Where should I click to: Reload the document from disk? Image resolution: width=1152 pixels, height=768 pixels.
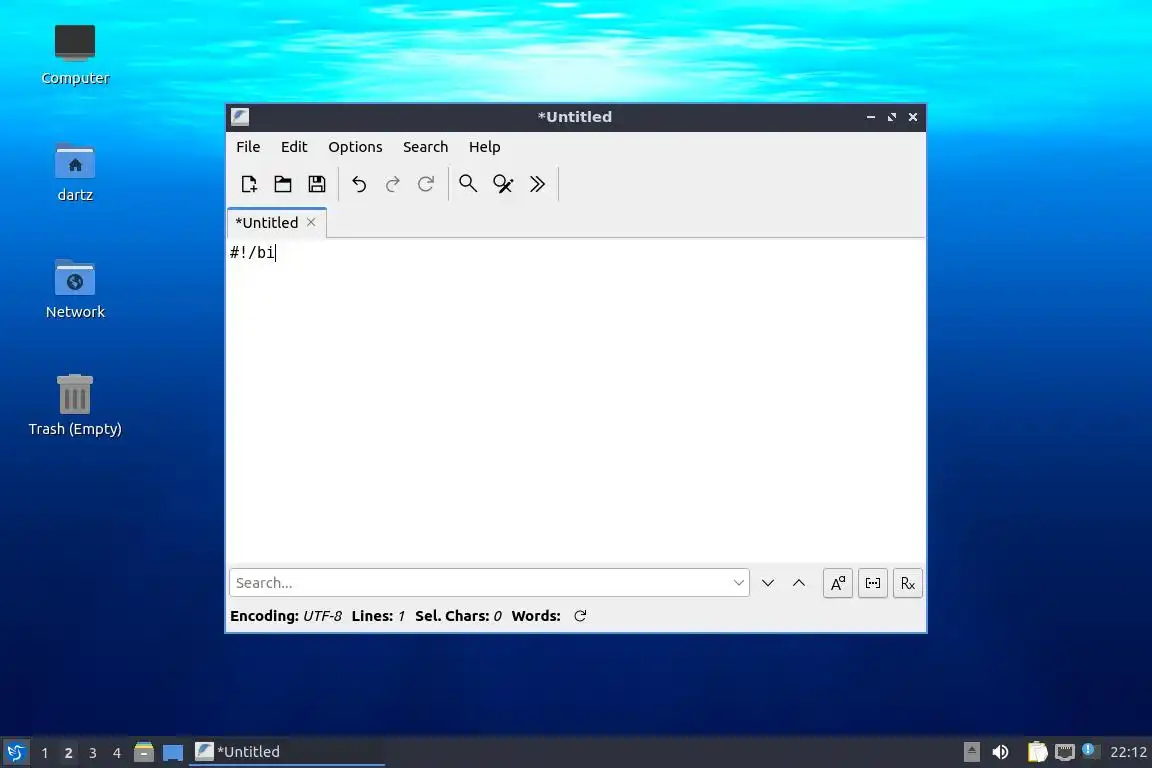(426, 184)
